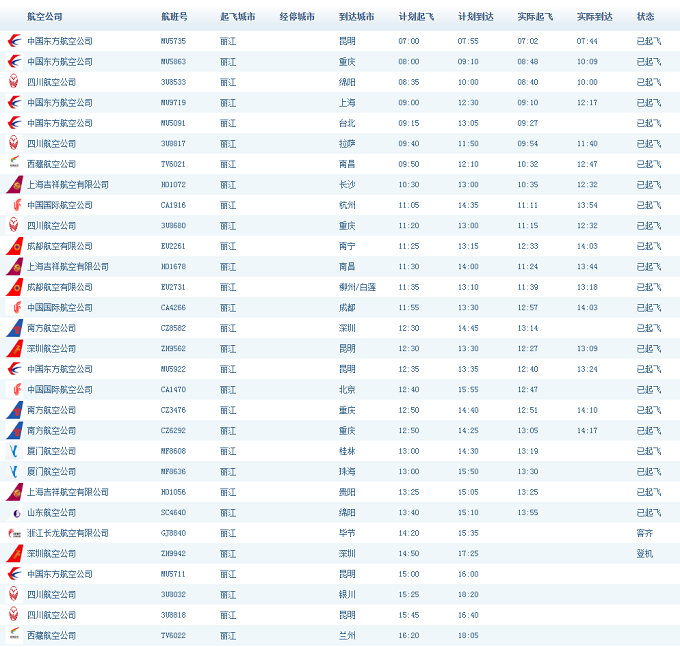680x647 pixels.
Task: Click the Xiamen Airlines logo on the 珠海 flight
Action: (x=14, y=472)
